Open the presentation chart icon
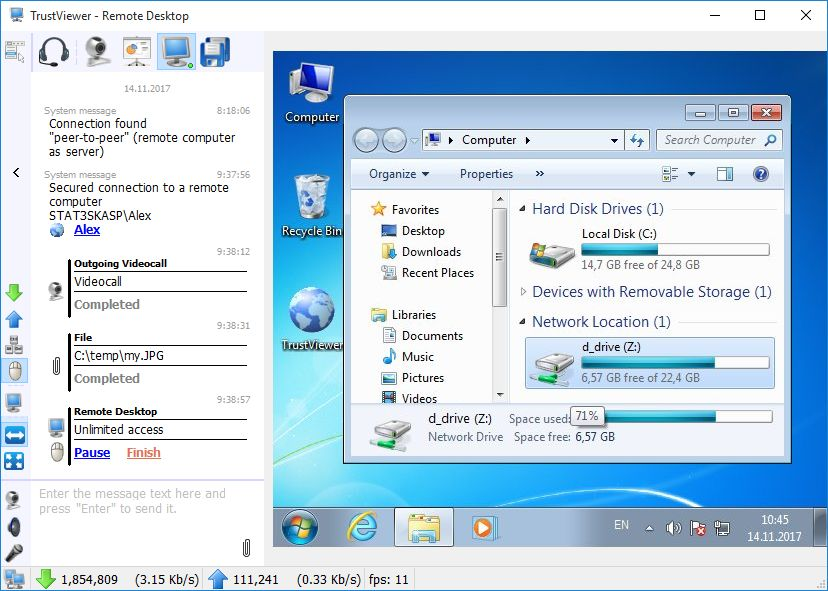 137,51
